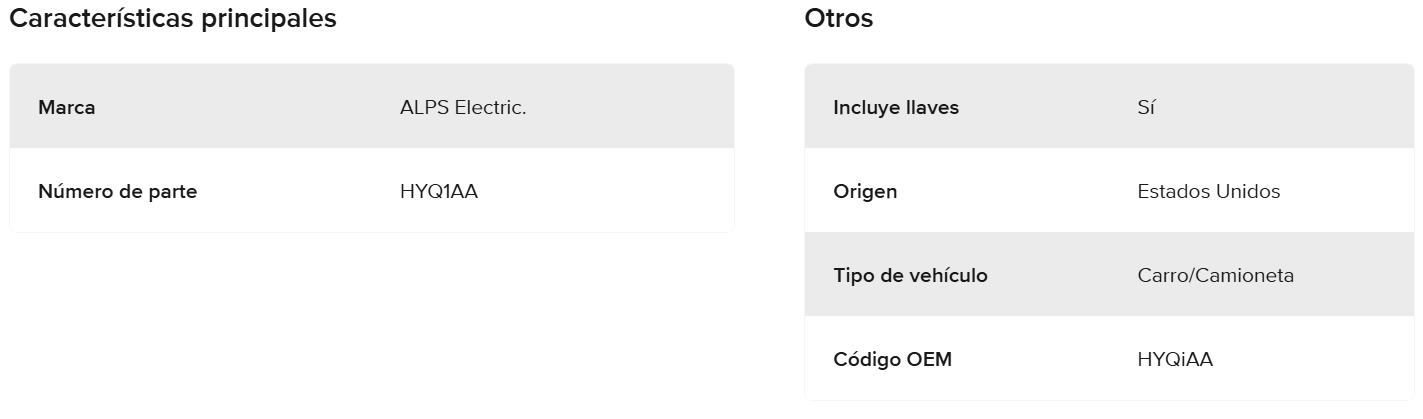This screenshot has height=419, width=1423.
Task: Click the Código OEM label
Action: (892, 359)
